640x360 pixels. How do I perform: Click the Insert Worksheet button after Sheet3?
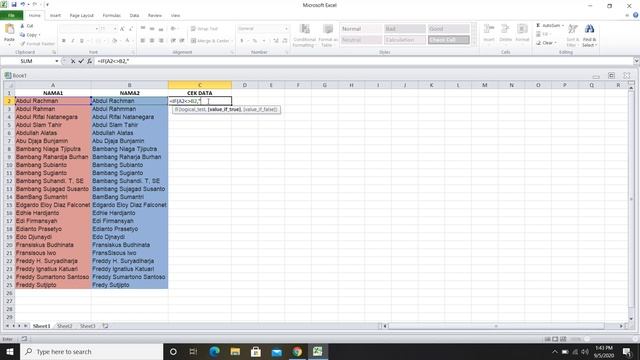105,326
